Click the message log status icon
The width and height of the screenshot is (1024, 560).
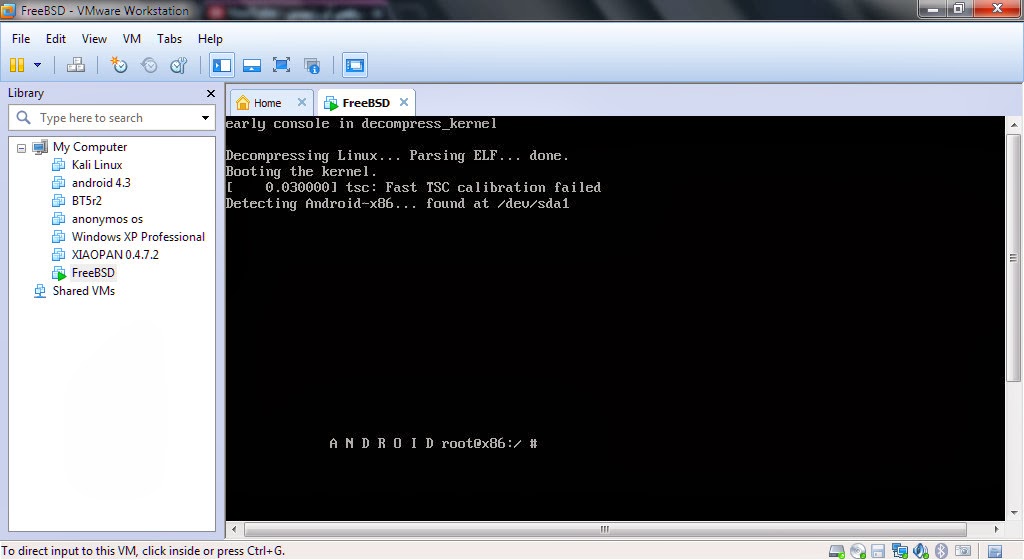(995, 552)
